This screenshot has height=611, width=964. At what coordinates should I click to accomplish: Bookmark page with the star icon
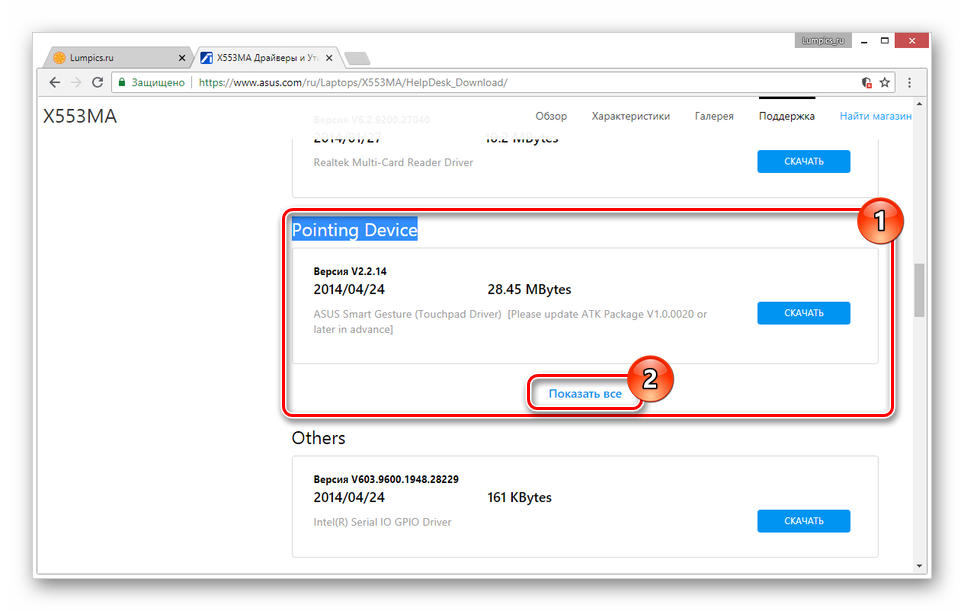click(887, 82)
